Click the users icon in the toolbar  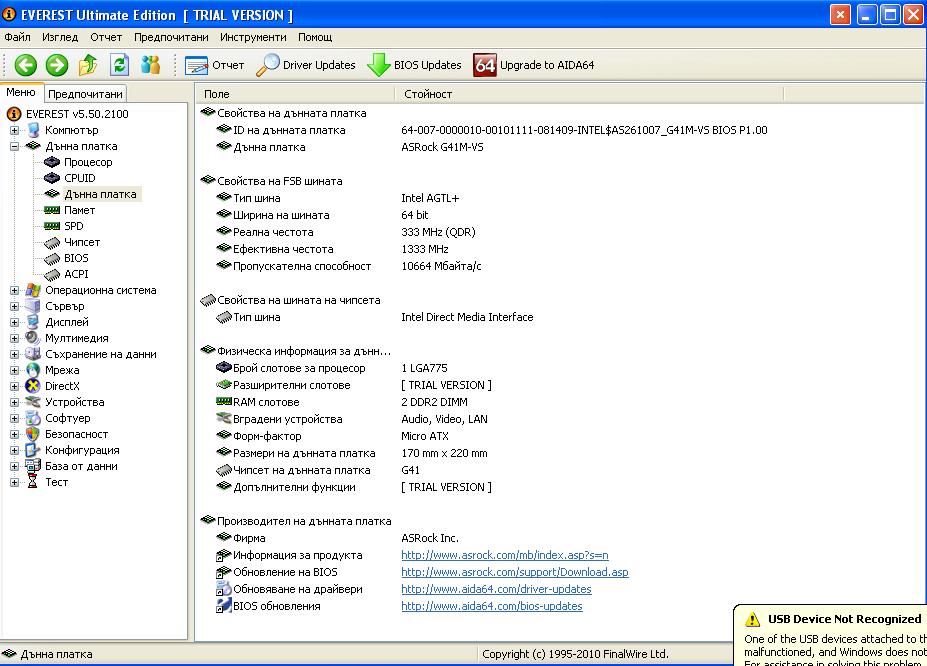pos(151,65)
